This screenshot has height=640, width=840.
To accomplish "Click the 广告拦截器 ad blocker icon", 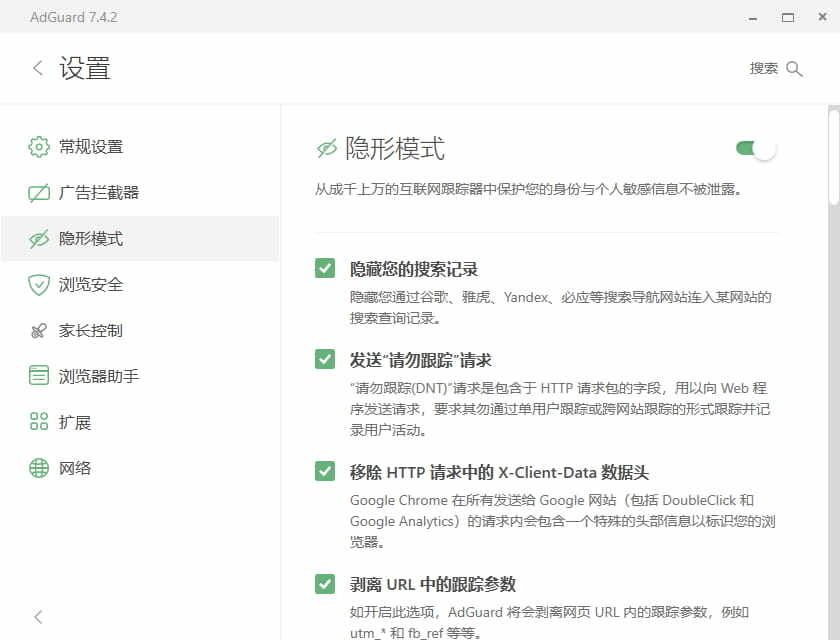I will tap(39, 192).
